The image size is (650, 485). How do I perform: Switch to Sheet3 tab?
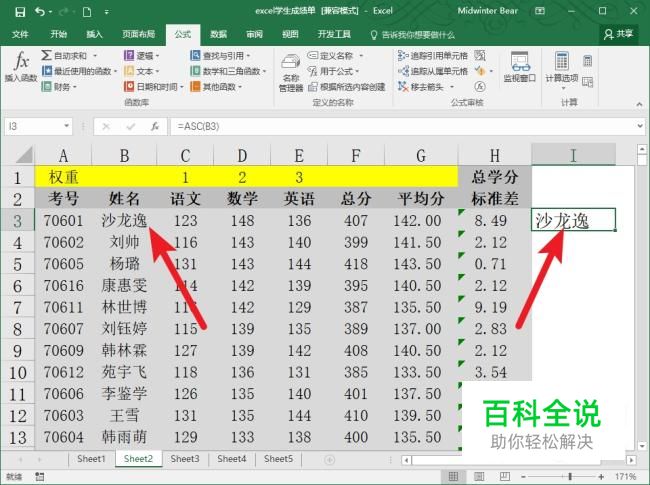click(185, 458)
